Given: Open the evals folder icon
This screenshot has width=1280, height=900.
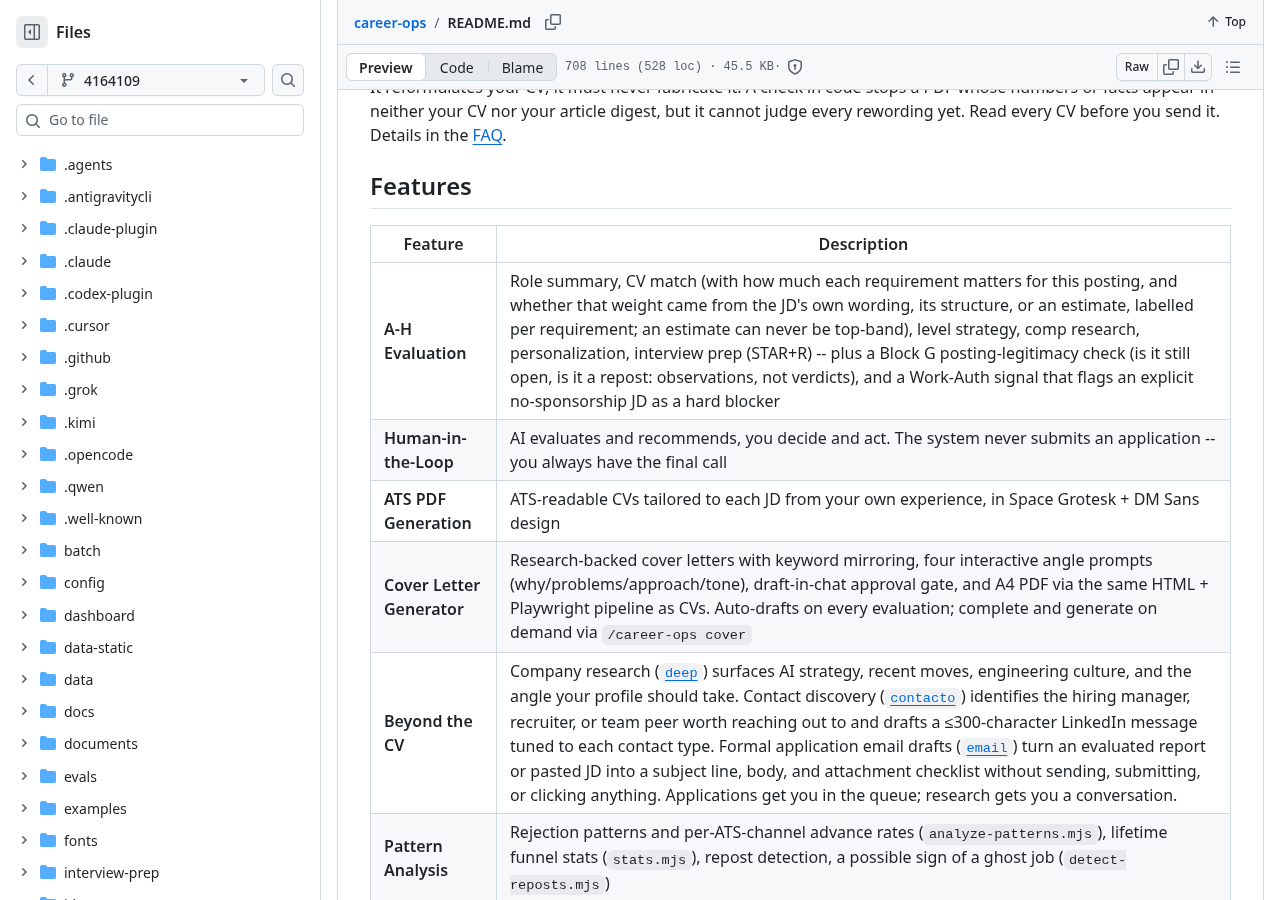Looking at the screenshot, I should (x=48, y=776).
